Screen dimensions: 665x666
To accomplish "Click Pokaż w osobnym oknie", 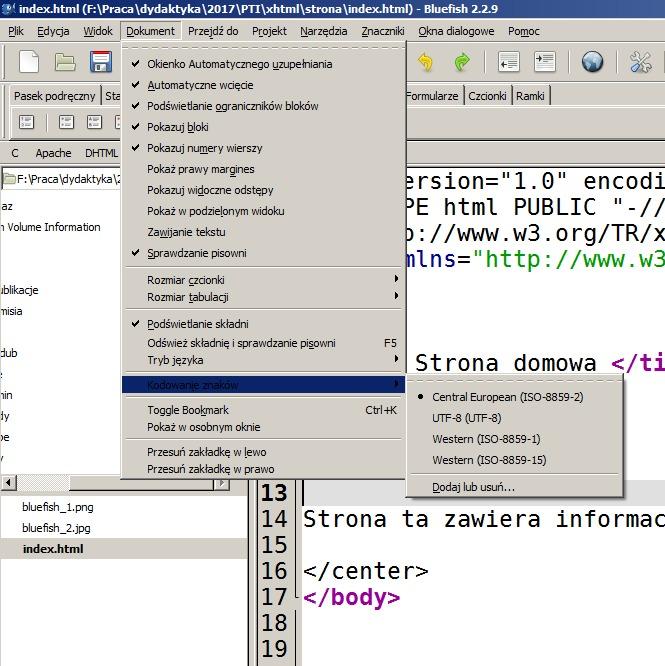I will pyautogui.click(x=263, y=427).
